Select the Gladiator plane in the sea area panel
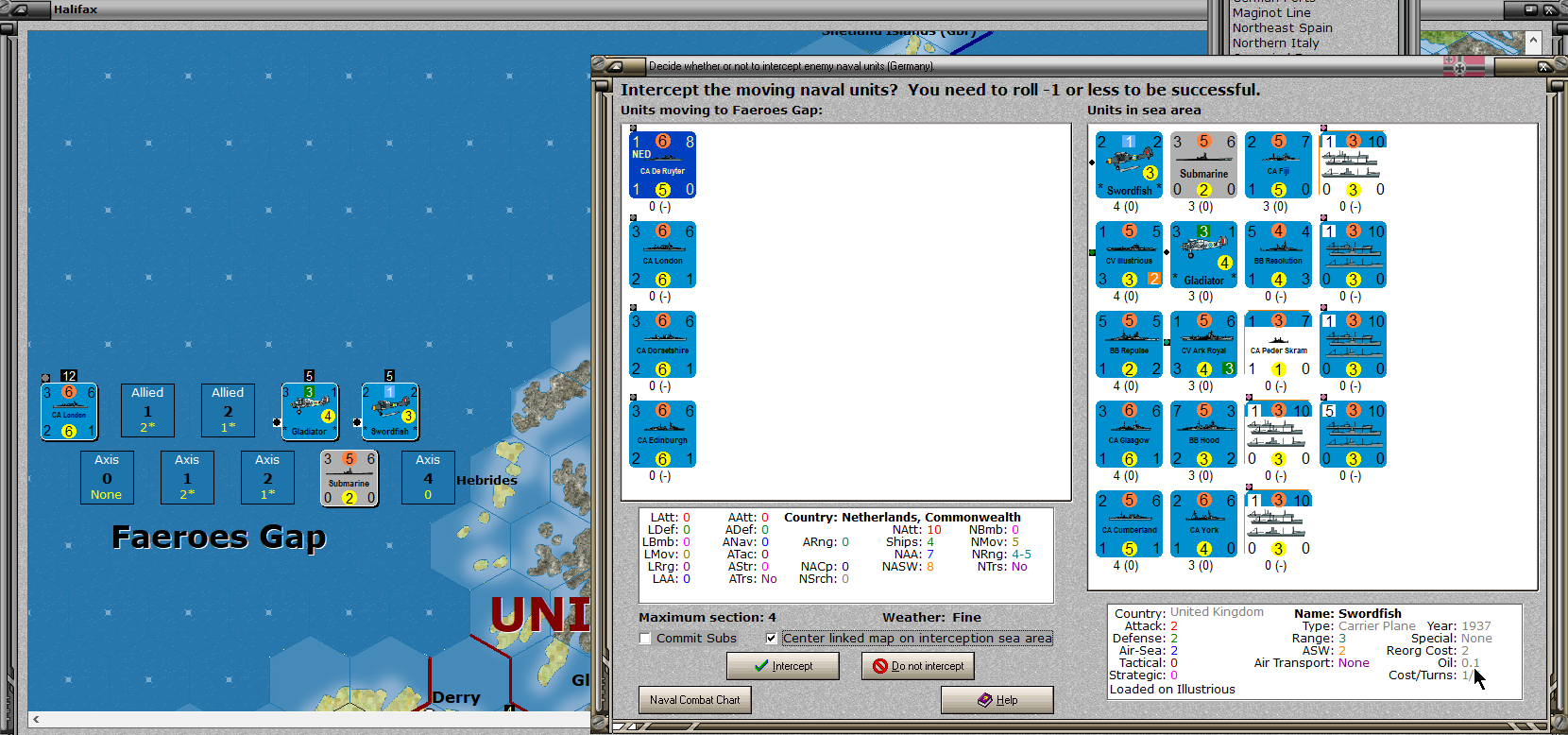Screen dimensions: 1568x735 (1203, 255)
